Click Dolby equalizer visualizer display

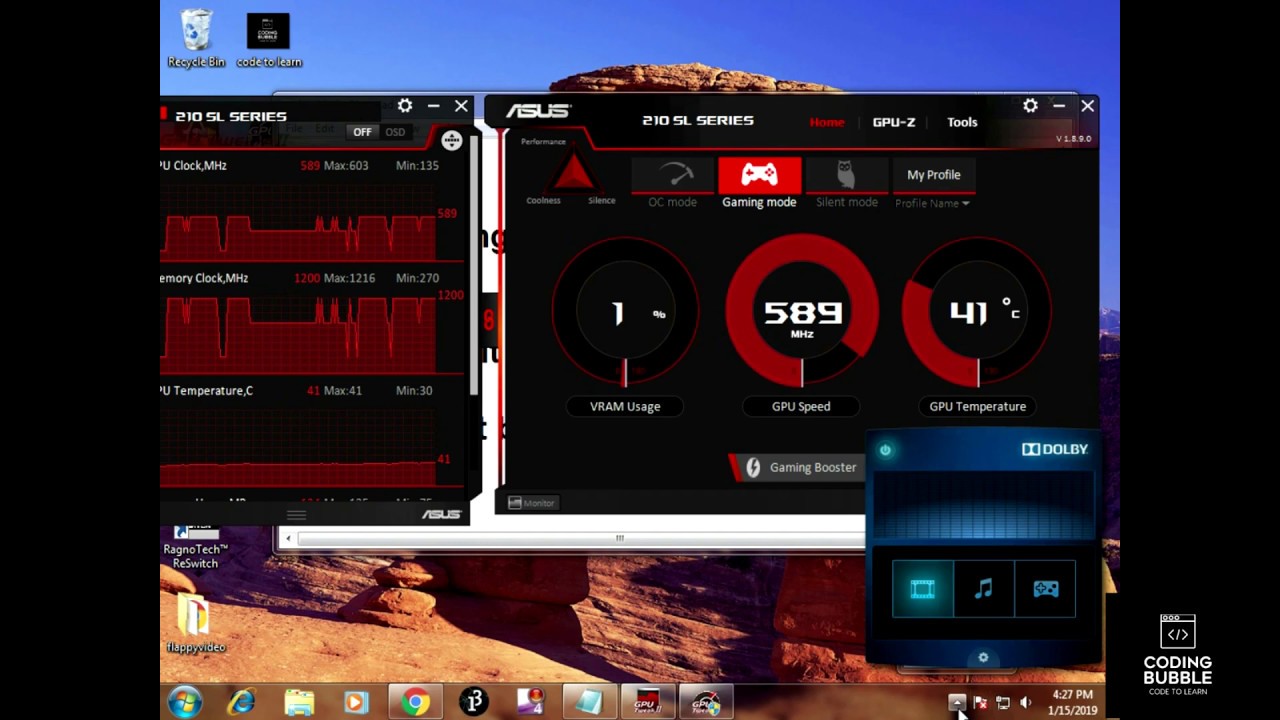983,505
